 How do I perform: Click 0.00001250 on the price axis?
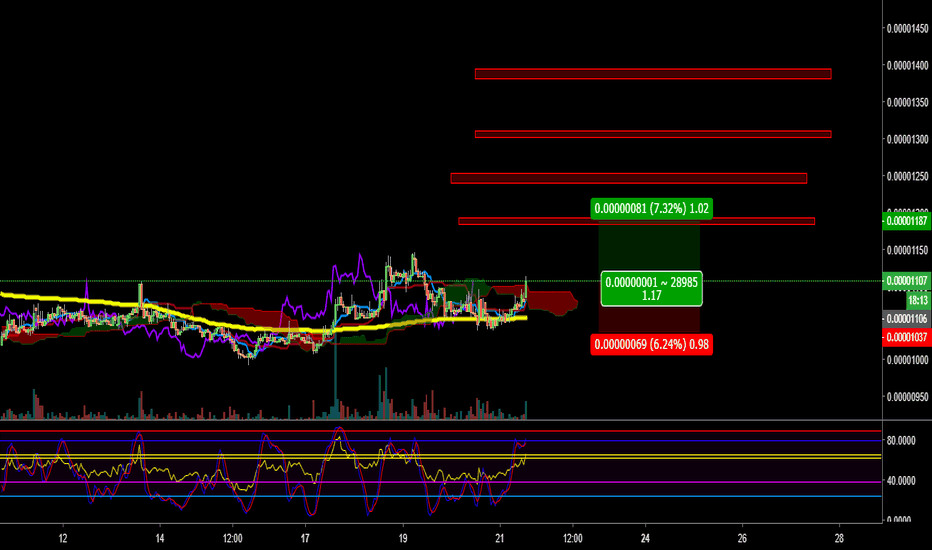click(x=908, y=176)
